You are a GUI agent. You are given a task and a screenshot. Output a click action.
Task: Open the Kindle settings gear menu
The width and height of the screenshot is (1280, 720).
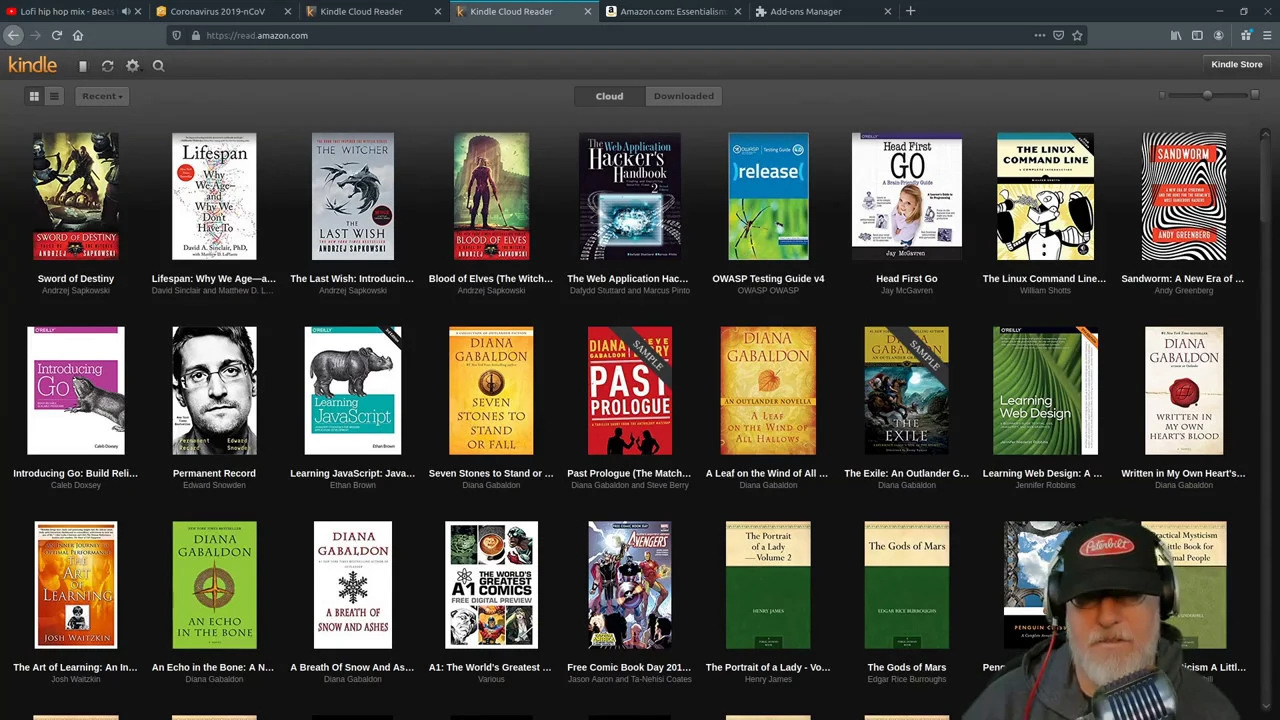point(133,66)
